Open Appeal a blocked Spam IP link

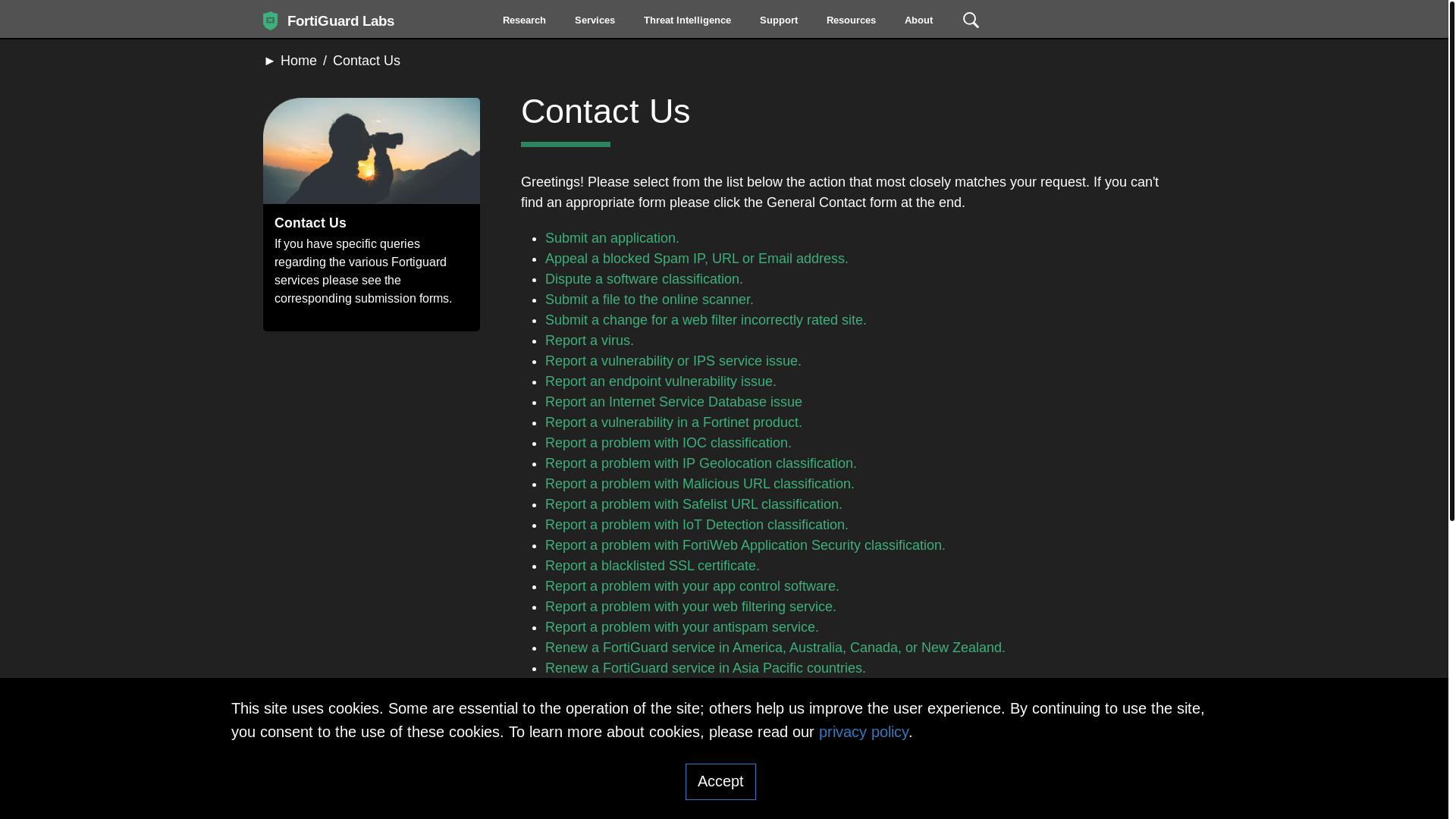coord(696,259)
